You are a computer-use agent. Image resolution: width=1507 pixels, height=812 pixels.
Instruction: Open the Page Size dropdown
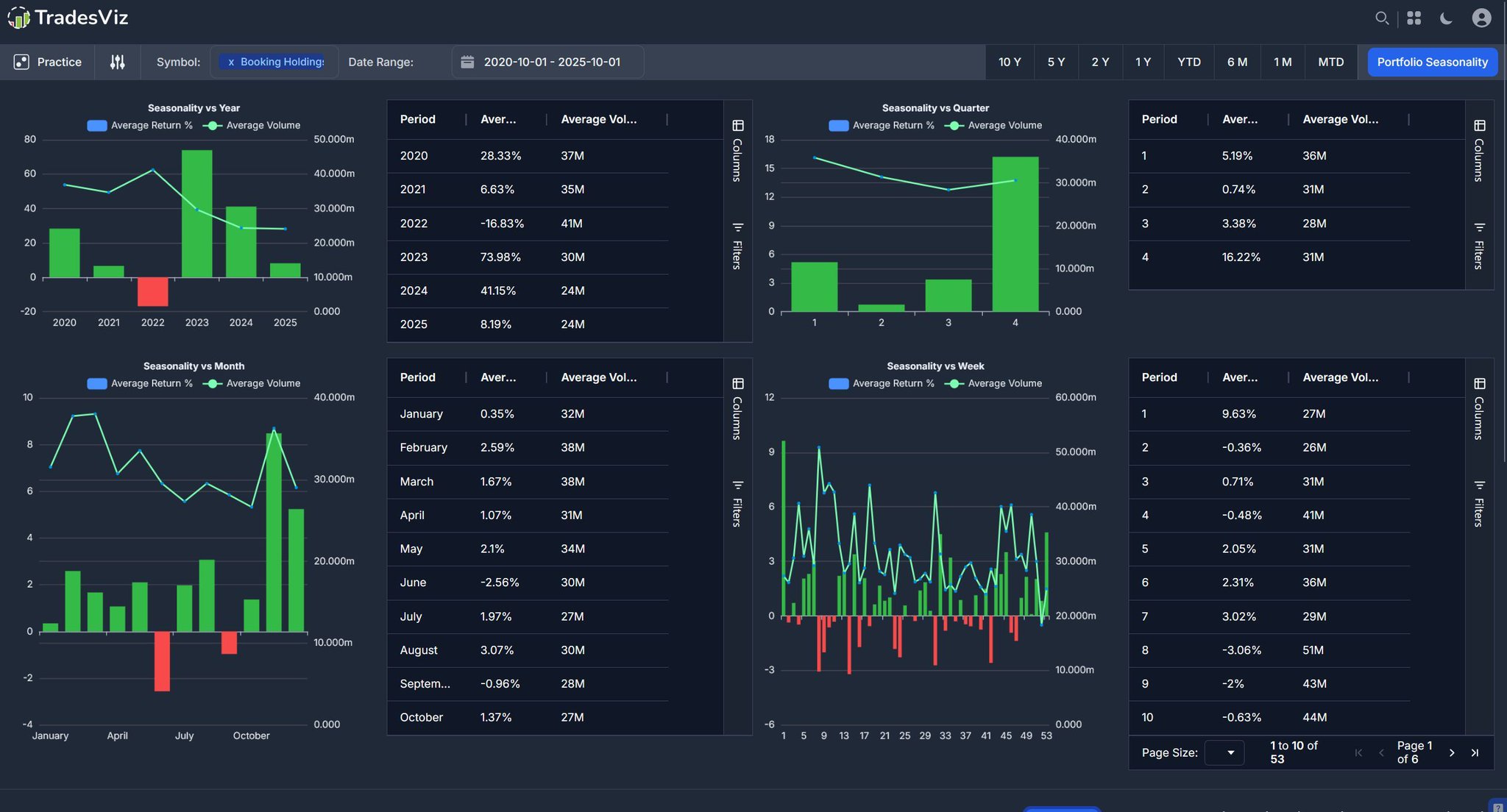click(1224, 752)
